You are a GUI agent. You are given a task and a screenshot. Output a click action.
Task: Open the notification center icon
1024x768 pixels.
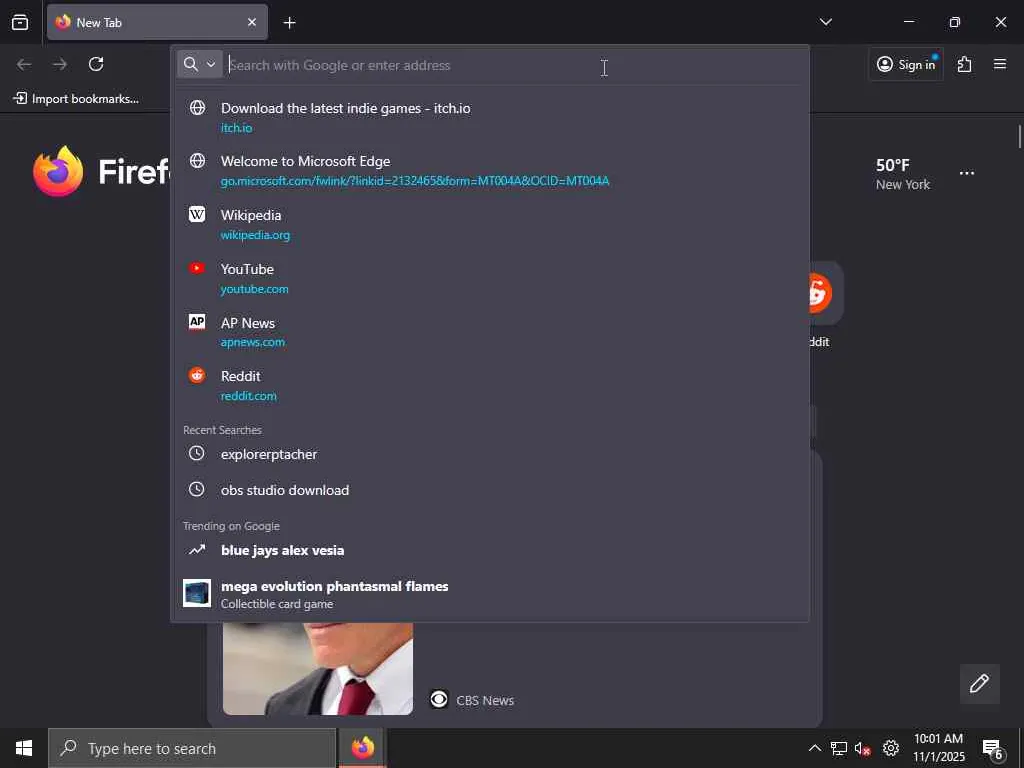(x=992, y=748)
